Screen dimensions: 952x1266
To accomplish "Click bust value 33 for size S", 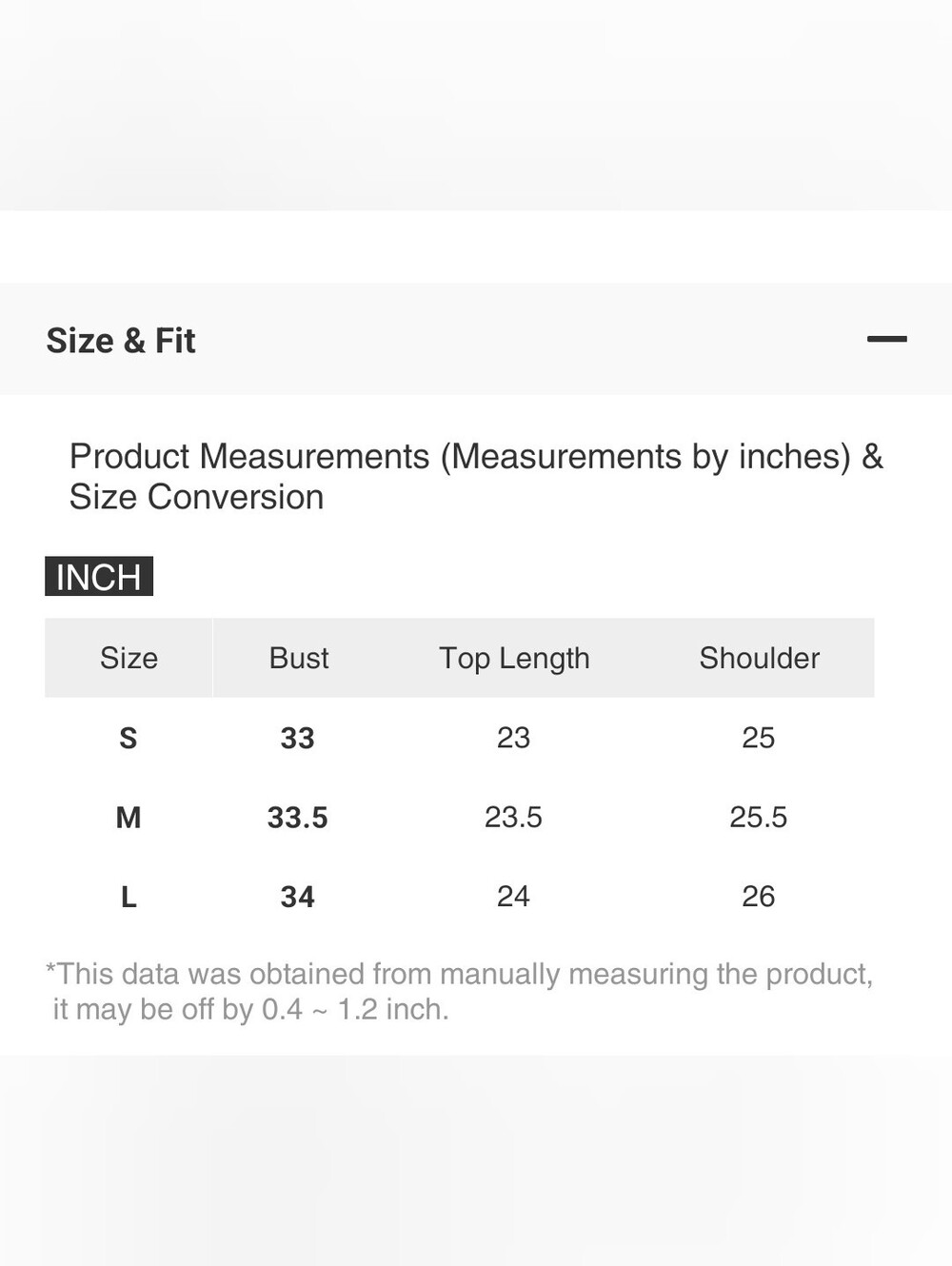I will [x=298, y=738].
